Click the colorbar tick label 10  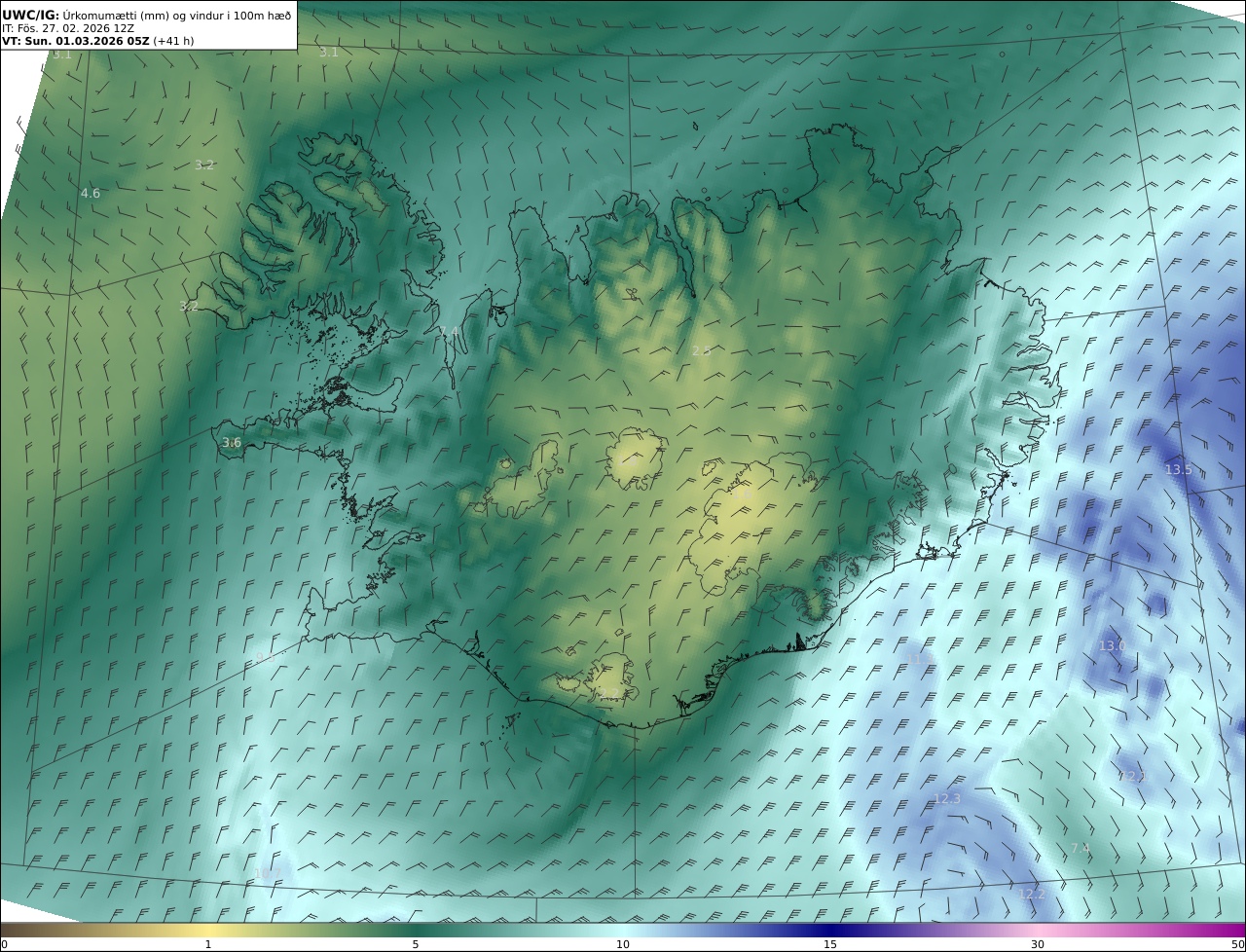(623, 944)
